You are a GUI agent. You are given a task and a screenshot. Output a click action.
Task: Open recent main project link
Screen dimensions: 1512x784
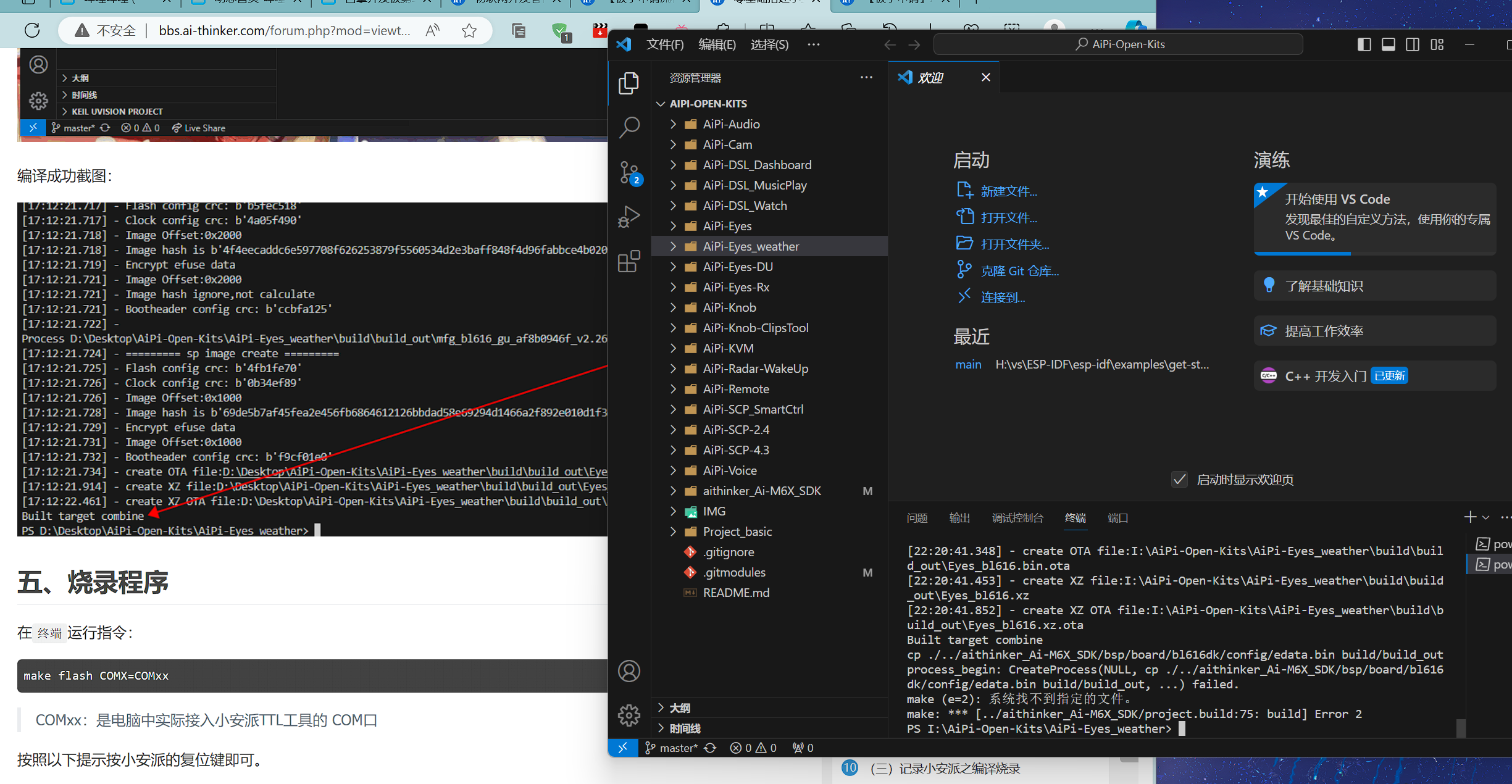click(968, 364)
